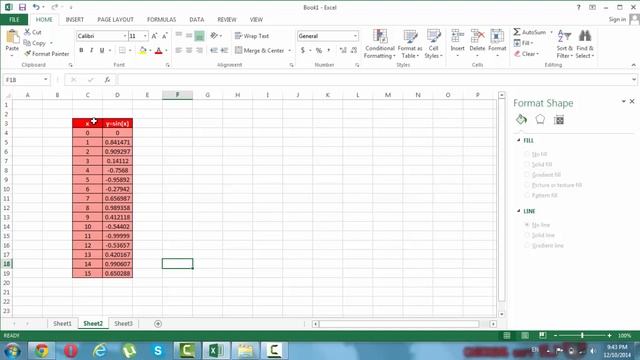Screen dimensions: 640x360
Task: Open Conditional Formatting menu
Action: point(380,44)
